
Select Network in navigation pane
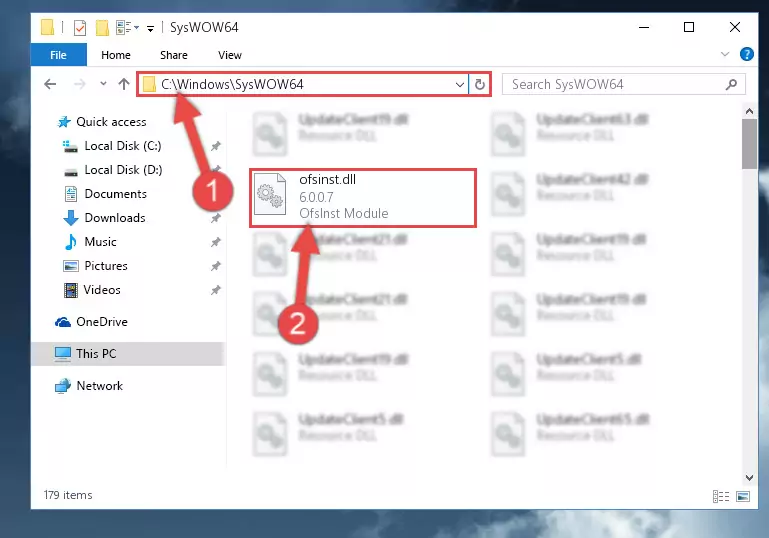tap(99, 386)
